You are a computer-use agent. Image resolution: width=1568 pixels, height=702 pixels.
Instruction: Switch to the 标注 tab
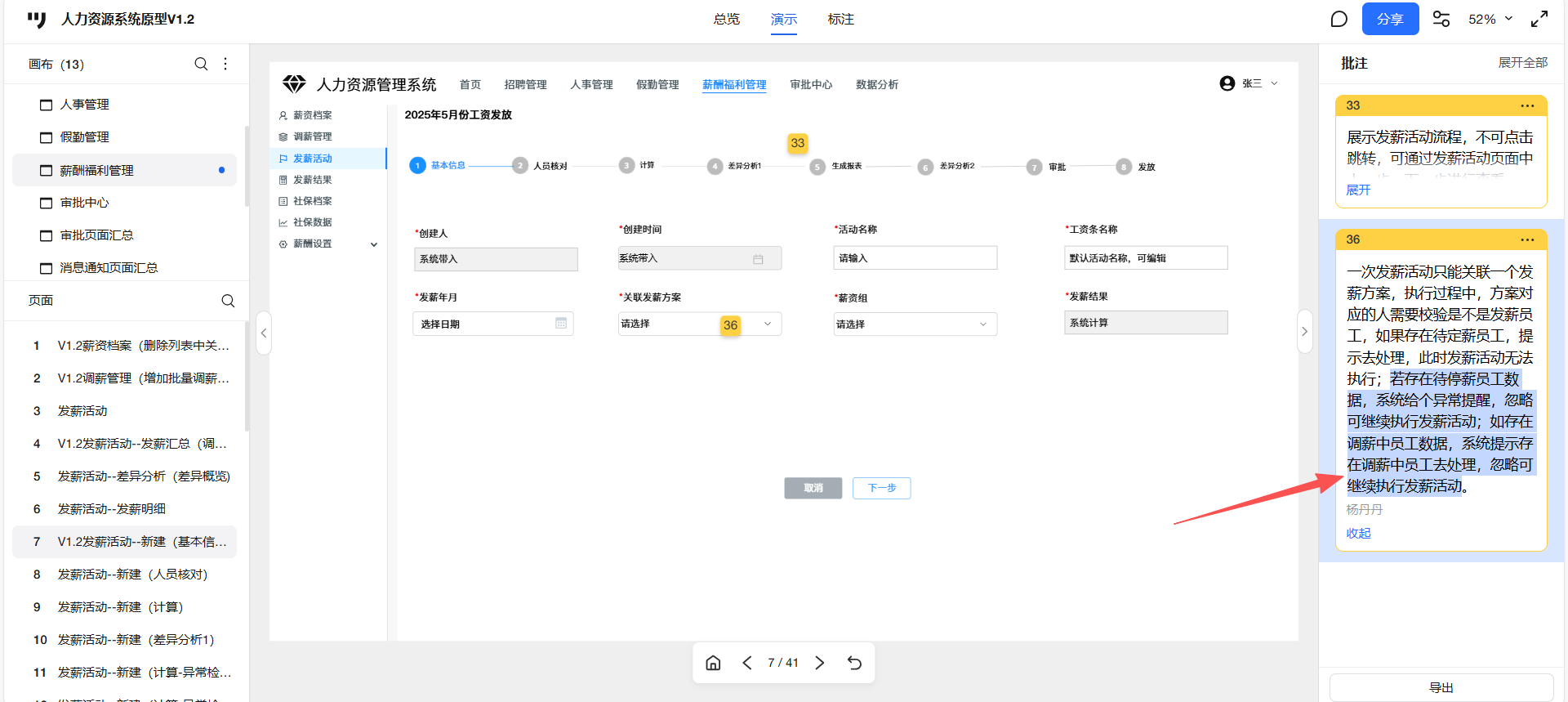click(840, 19)
